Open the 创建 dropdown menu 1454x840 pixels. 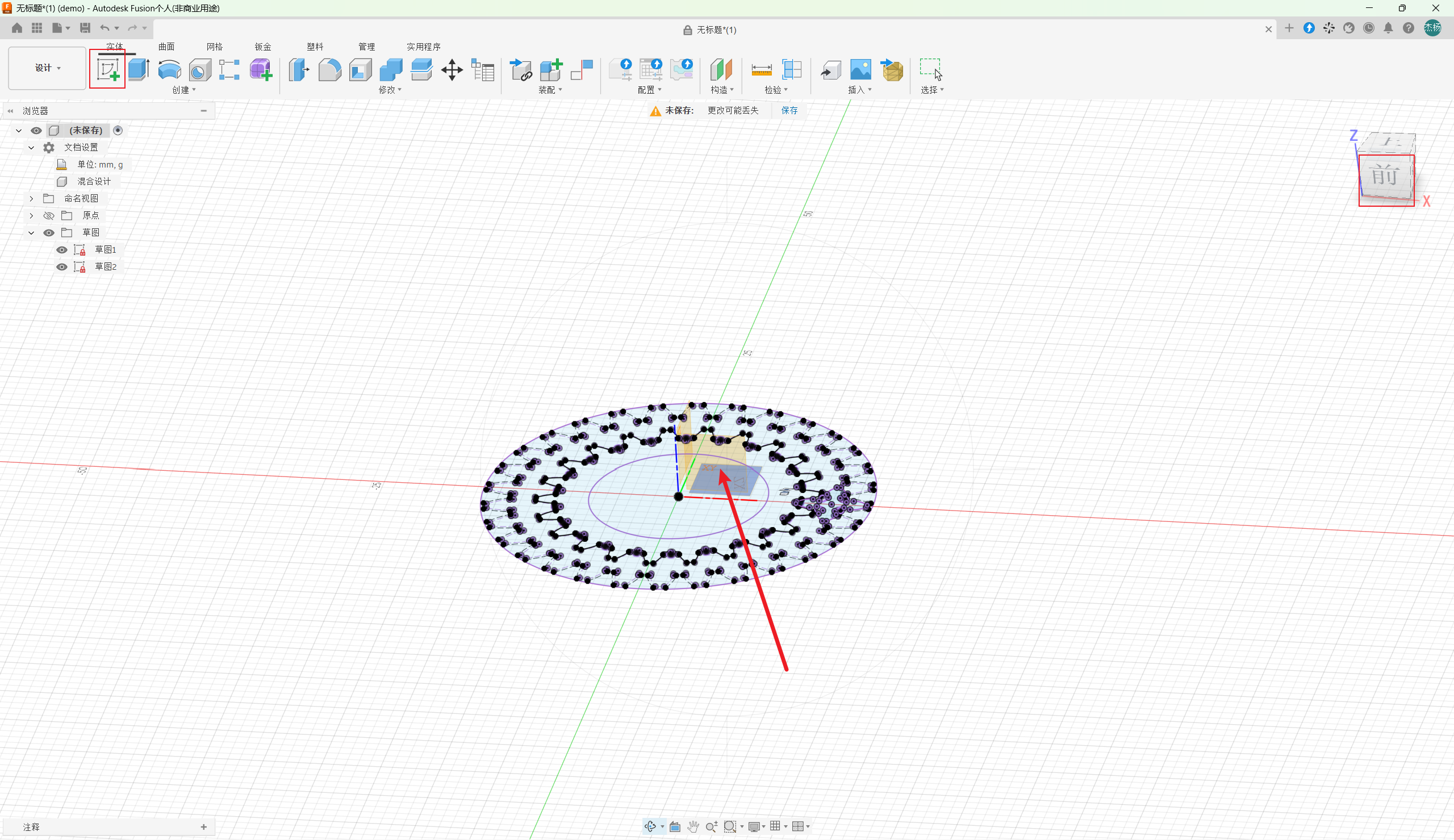pyautogui.click(x=184, y=90)
